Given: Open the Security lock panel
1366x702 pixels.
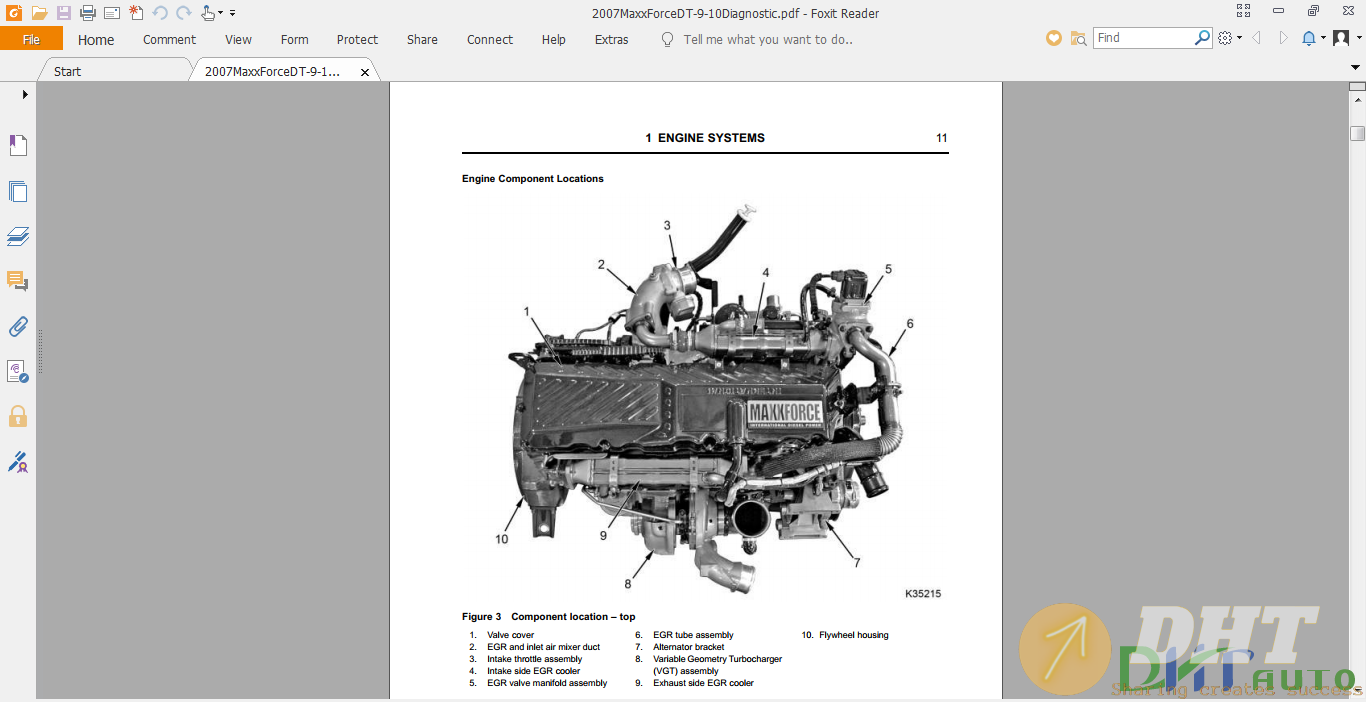Looking at the screenshot, I should 18,416.
